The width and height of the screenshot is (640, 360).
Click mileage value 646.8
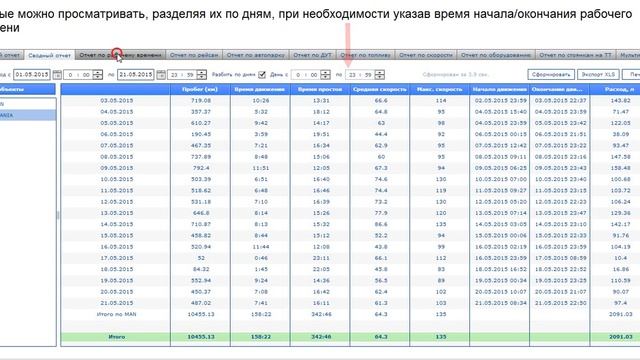[201, 213]
